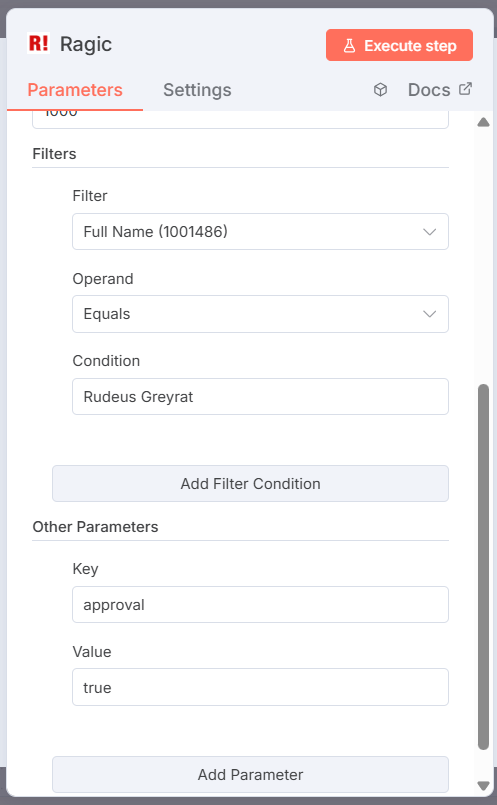Select the Parameters tab
The height and width of the screenshot is (805, 497).
[x=75, y=90]
